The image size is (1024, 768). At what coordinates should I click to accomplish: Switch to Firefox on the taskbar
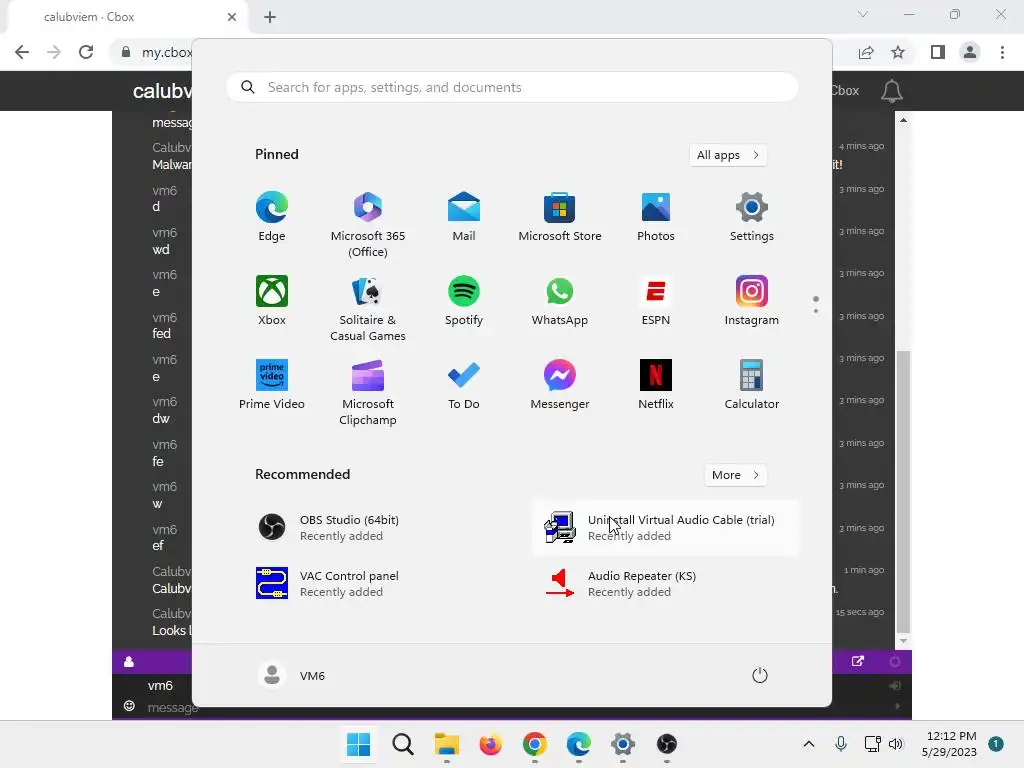490,744
